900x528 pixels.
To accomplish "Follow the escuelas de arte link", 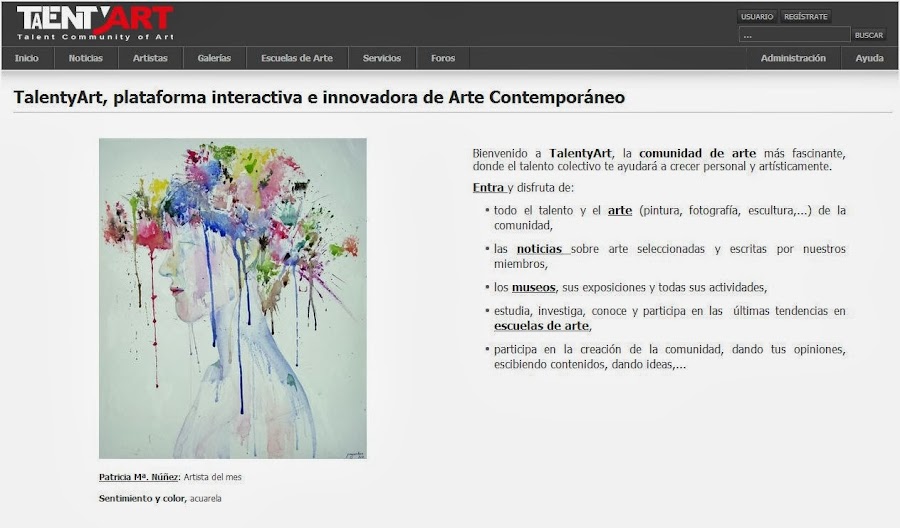I will 541,326.
